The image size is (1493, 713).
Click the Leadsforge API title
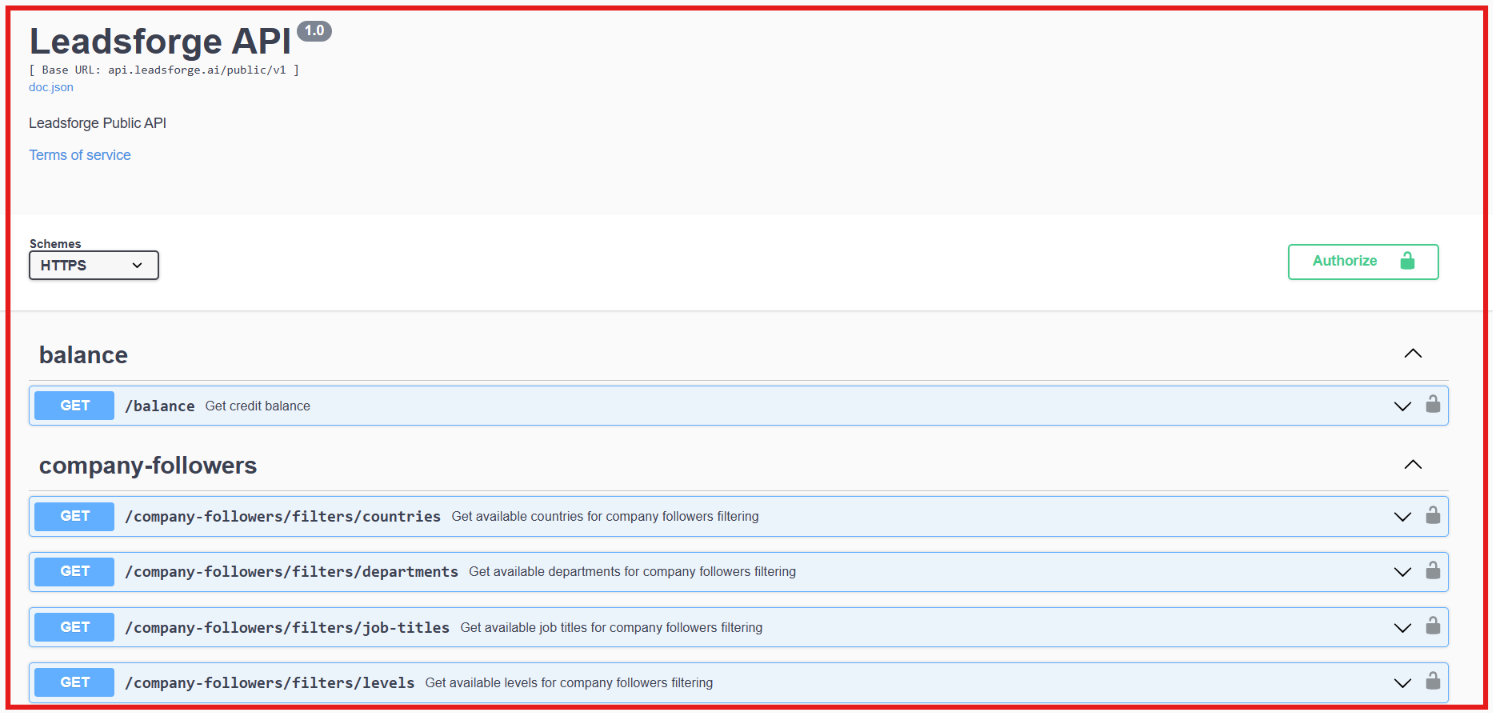160,41
